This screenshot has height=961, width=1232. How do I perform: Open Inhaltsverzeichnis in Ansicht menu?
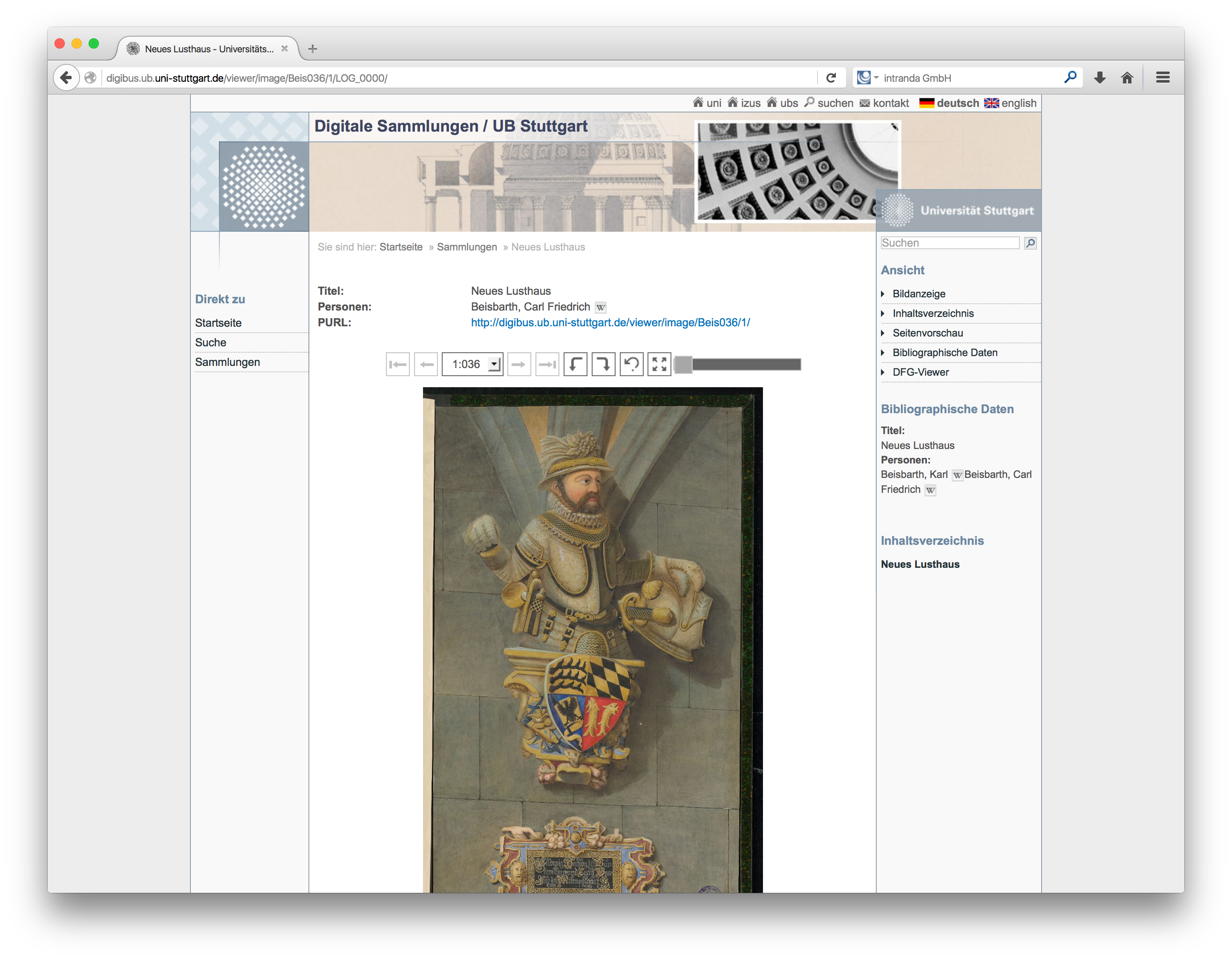[933, 314]
